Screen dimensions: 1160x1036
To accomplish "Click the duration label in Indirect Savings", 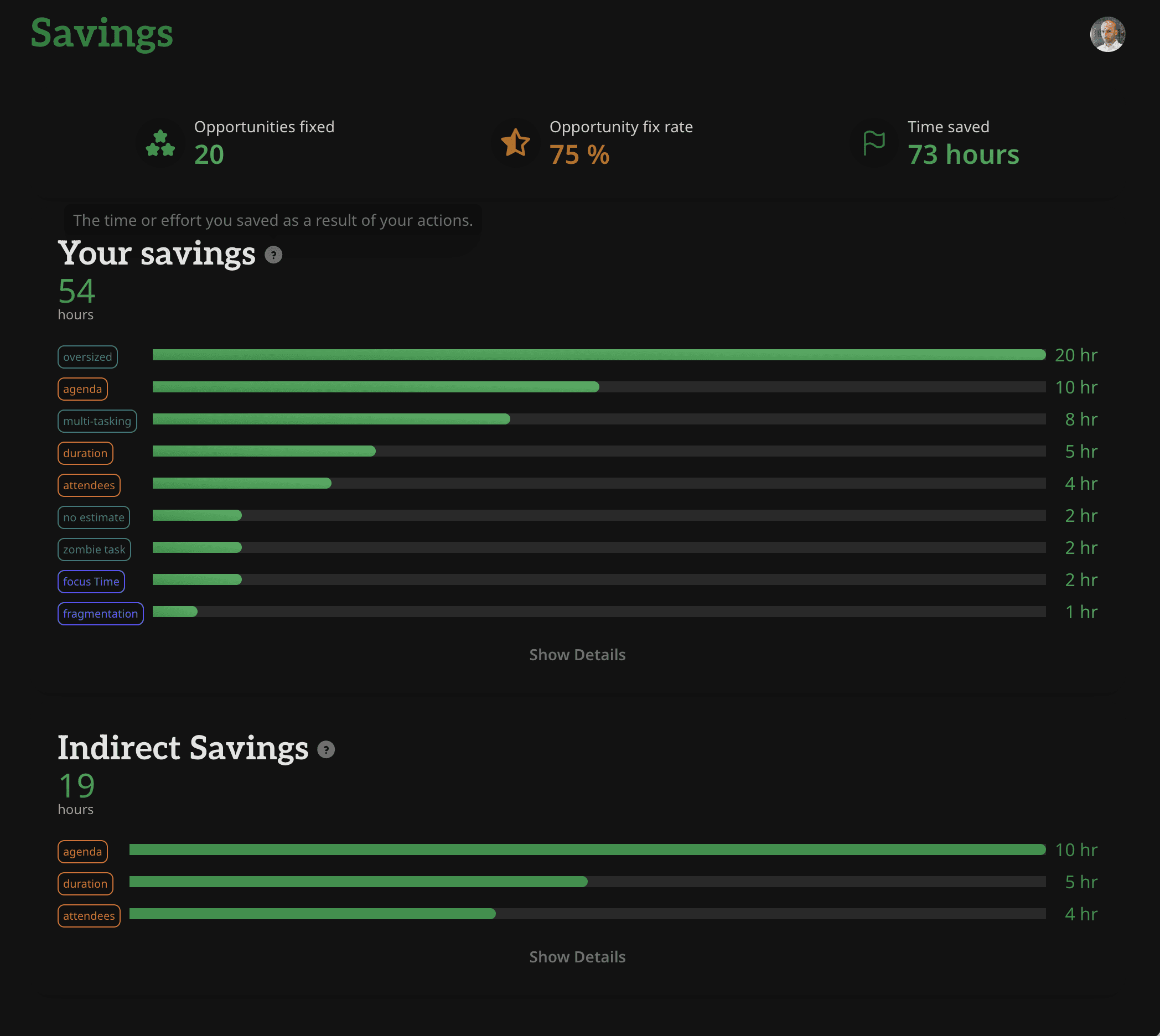I will [85, 883].
